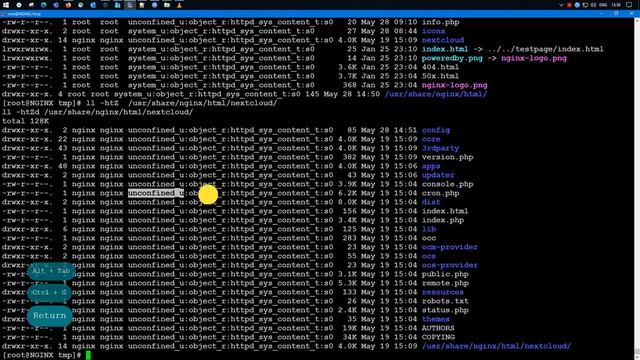Click the lib directory name
This screenshot has width=640, height=360.
pyautogui.click(x=429, y=229)
